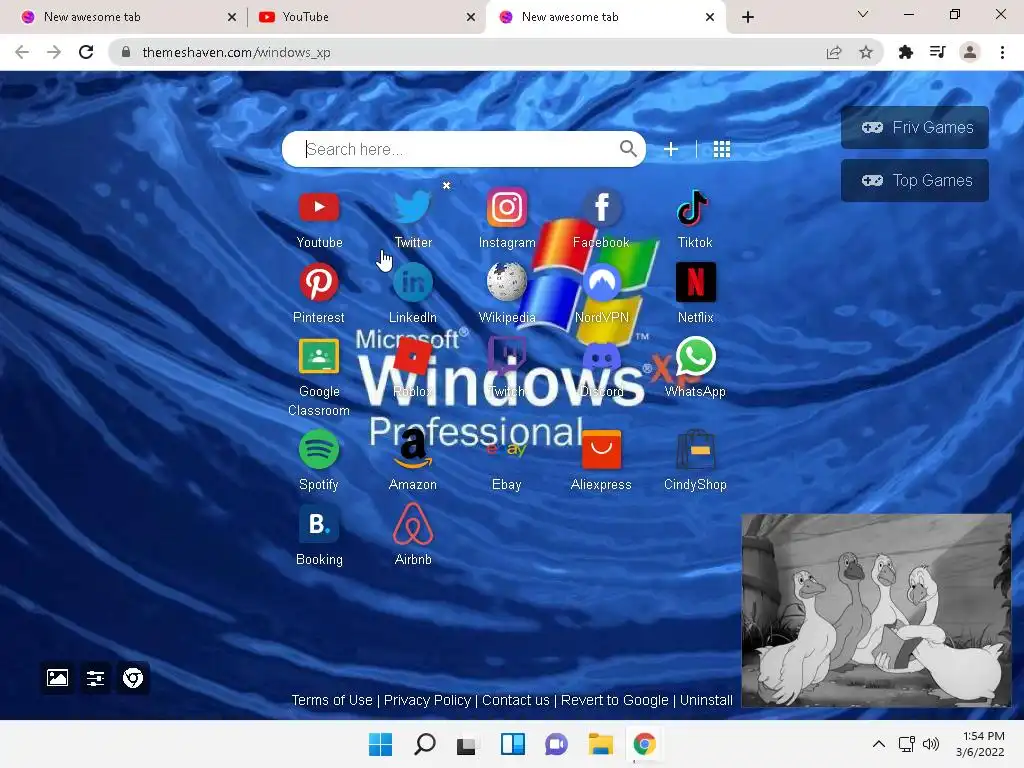Reload the current page

tap(86, 52)
